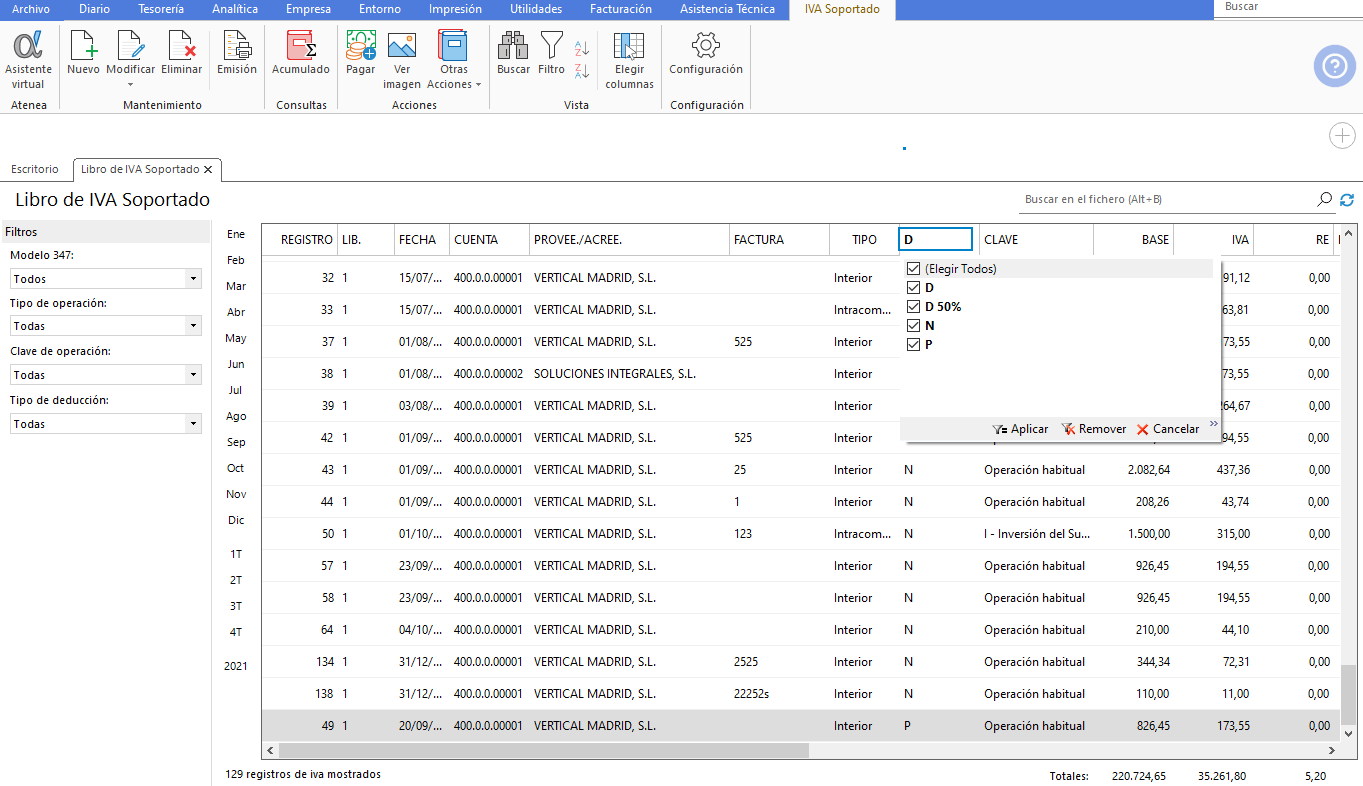
Task: Refresh the list with reload icon
Action: coord(1347,200)
